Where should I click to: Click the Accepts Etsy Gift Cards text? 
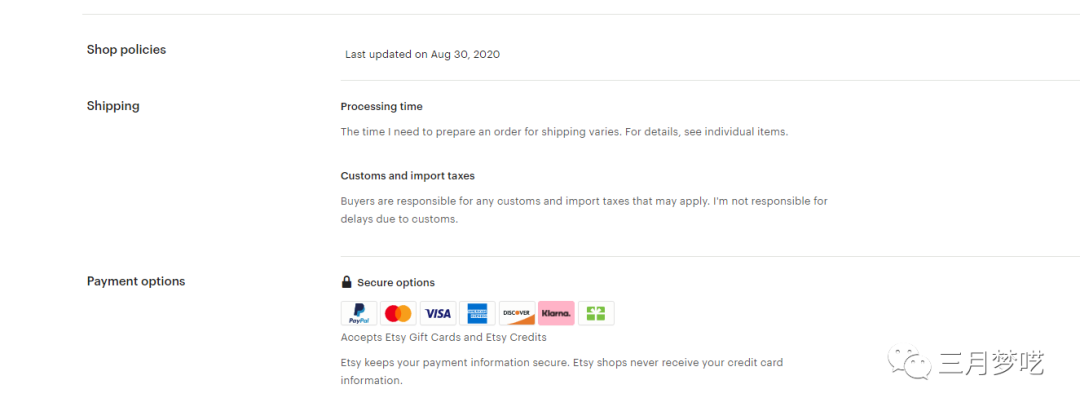click(x=443, y=337)
